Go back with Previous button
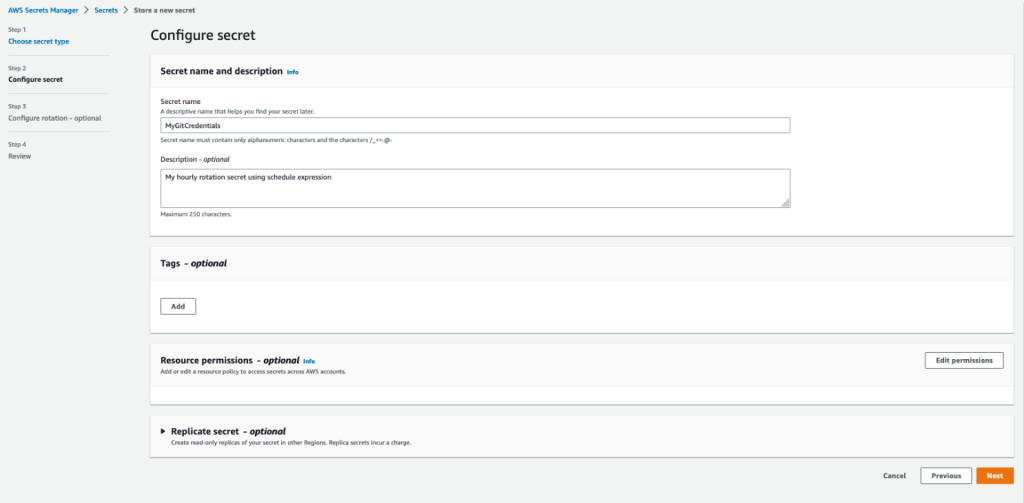 click(x=946, y=476)
